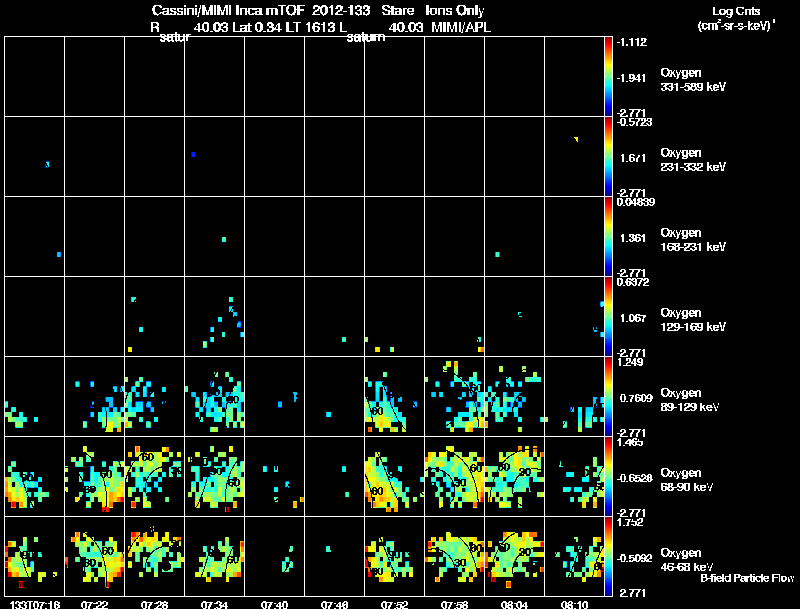Click the color bar beside Oxygen 331-589 keV
800x609 pixels.
pos(608,77)
